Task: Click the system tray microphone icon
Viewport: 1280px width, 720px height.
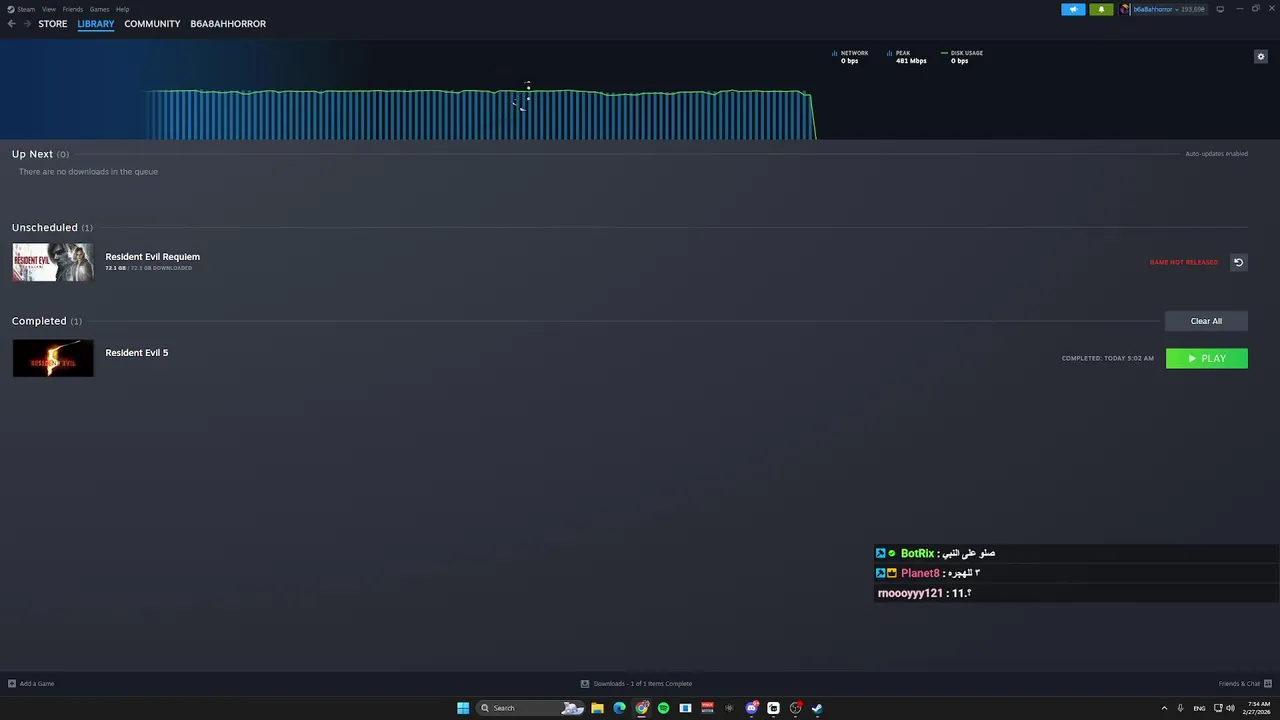Action: click(x=1181, y=708)
